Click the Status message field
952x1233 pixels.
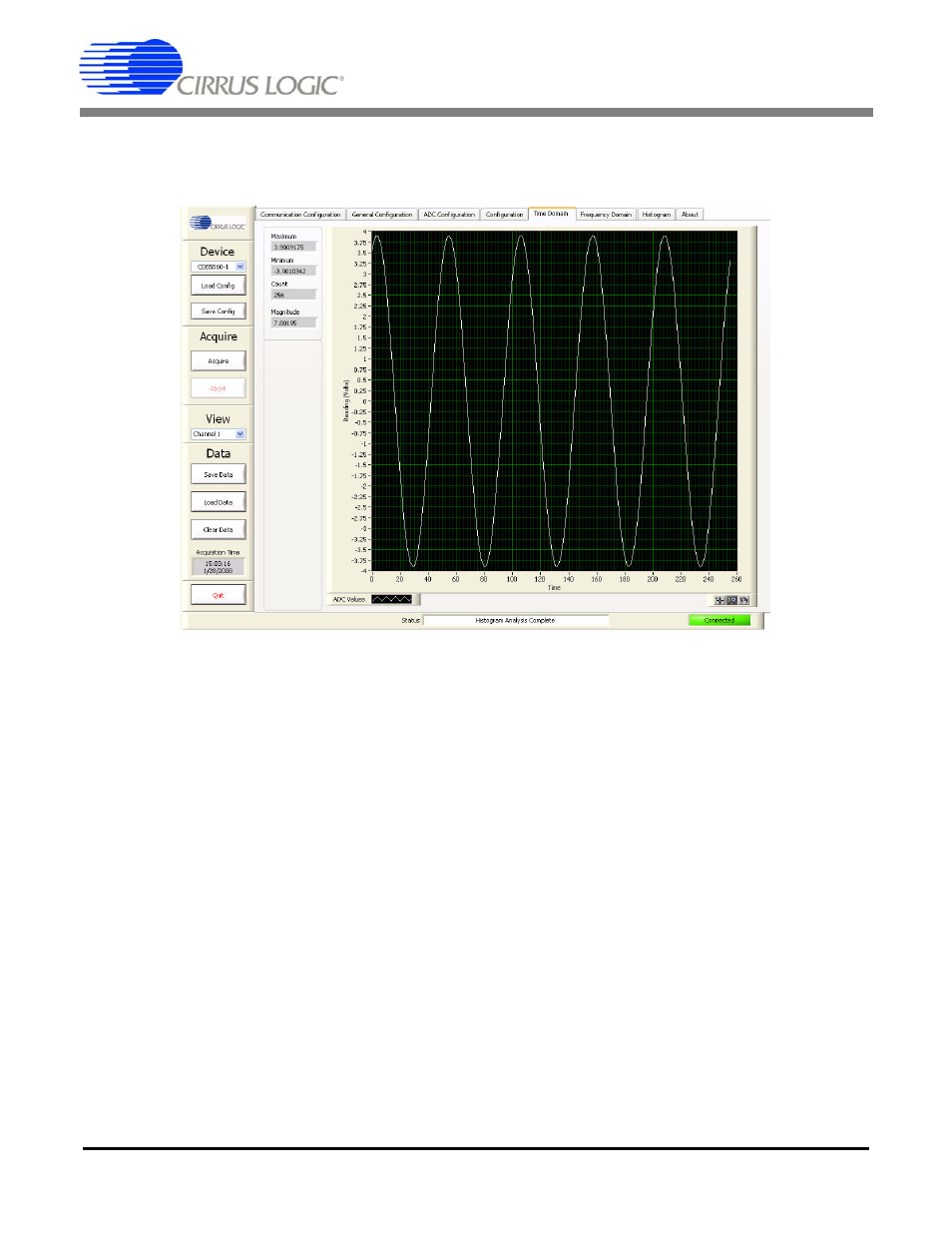pos(515,620)
